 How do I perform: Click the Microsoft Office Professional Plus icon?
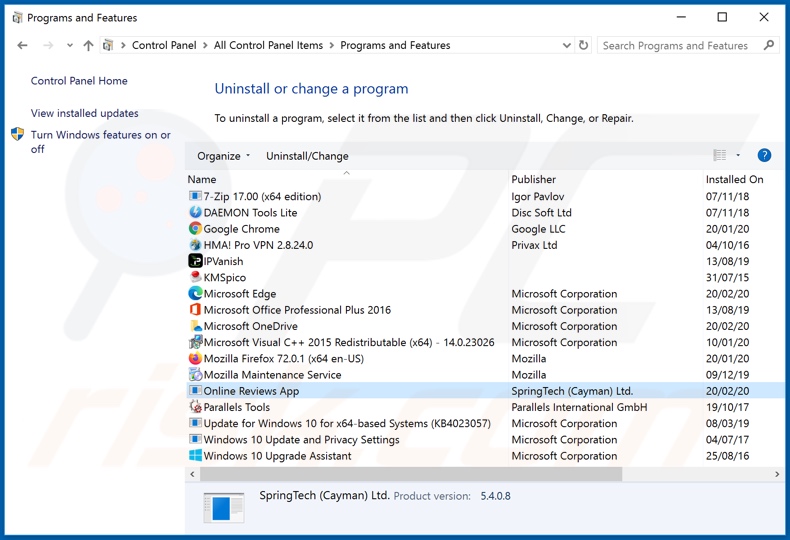(195, 310)
